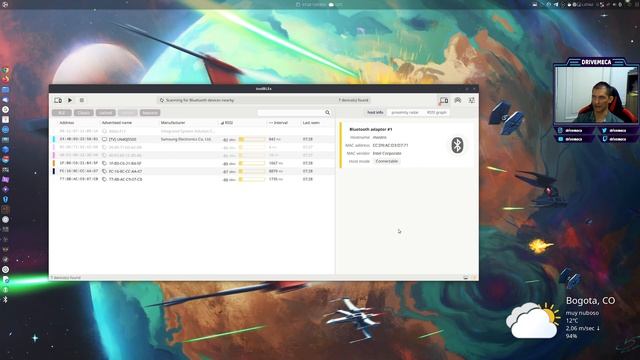640x360 pixels.
Task: Sort by the Advertised name column header
Action: 117,122
